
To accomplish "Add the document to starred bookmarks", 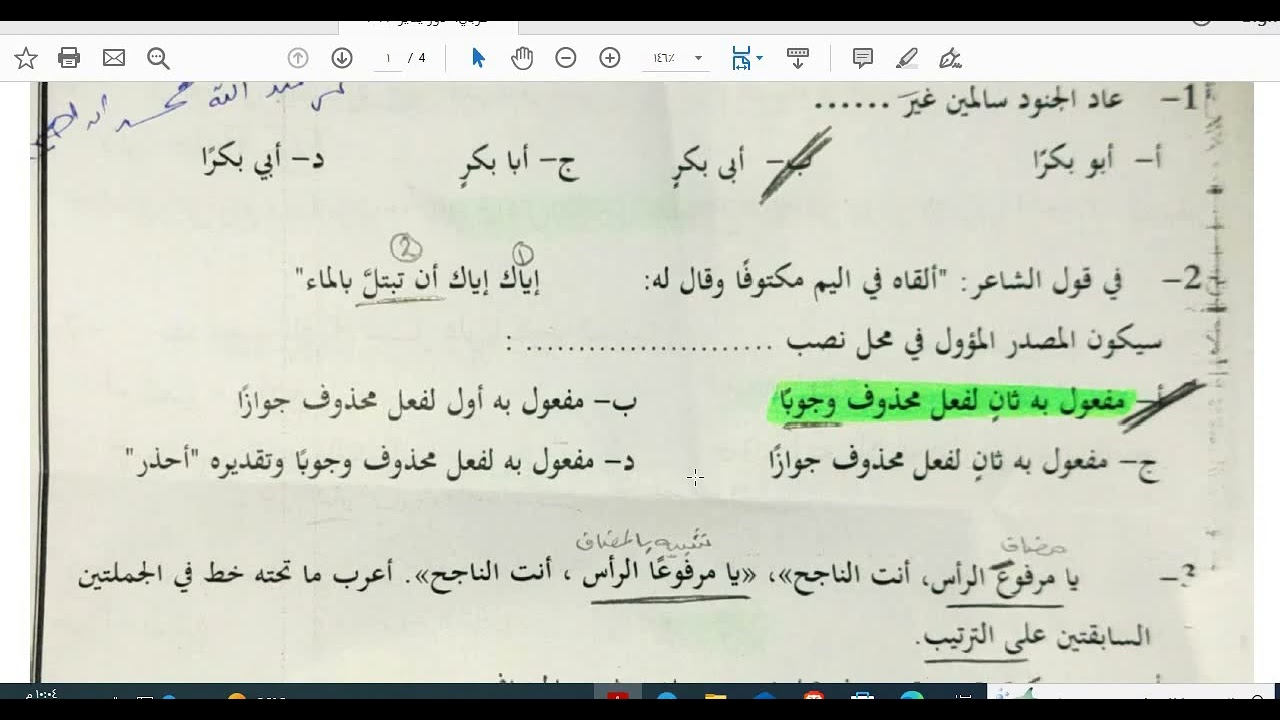I will (x=26, y=58).
